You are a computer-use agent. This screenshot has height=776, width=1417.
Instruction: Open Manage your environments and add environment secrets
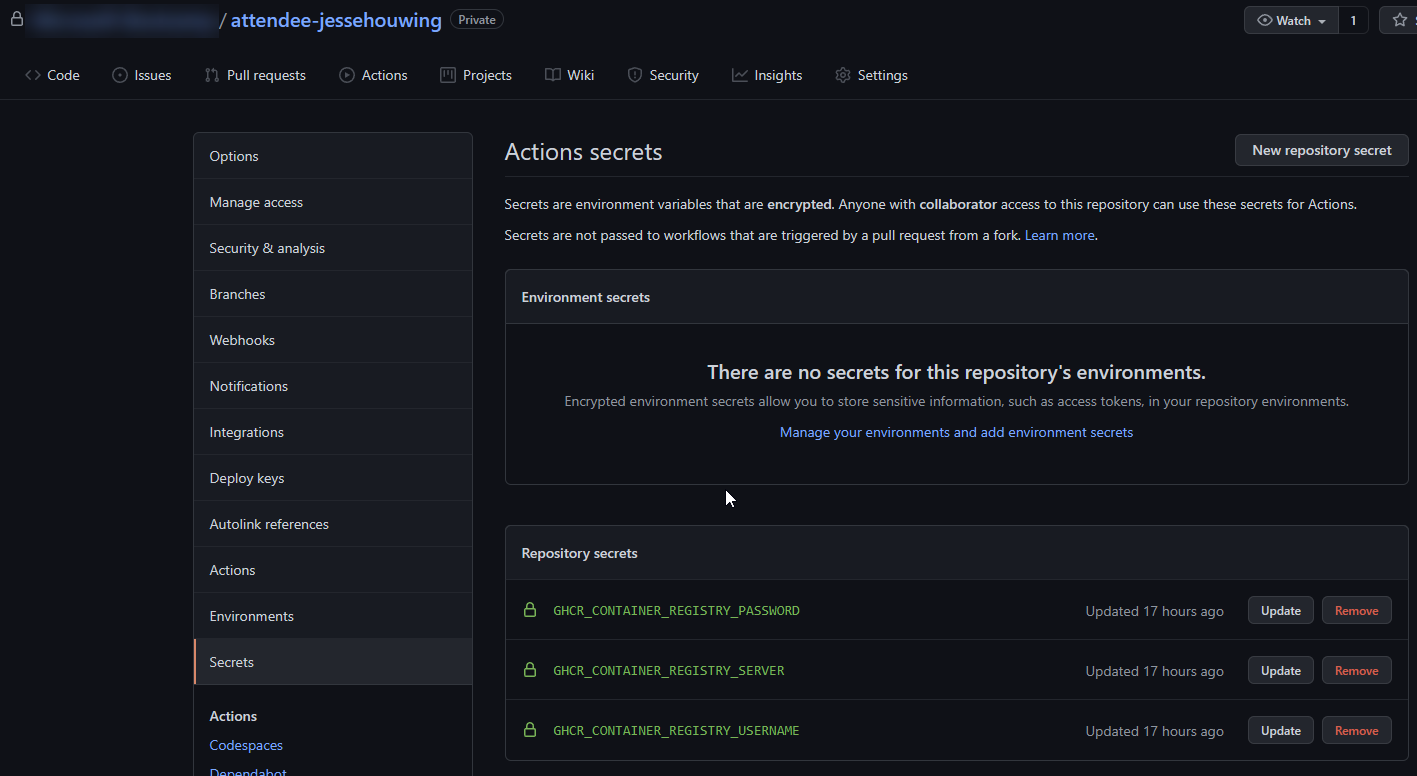tap(956, 432)
